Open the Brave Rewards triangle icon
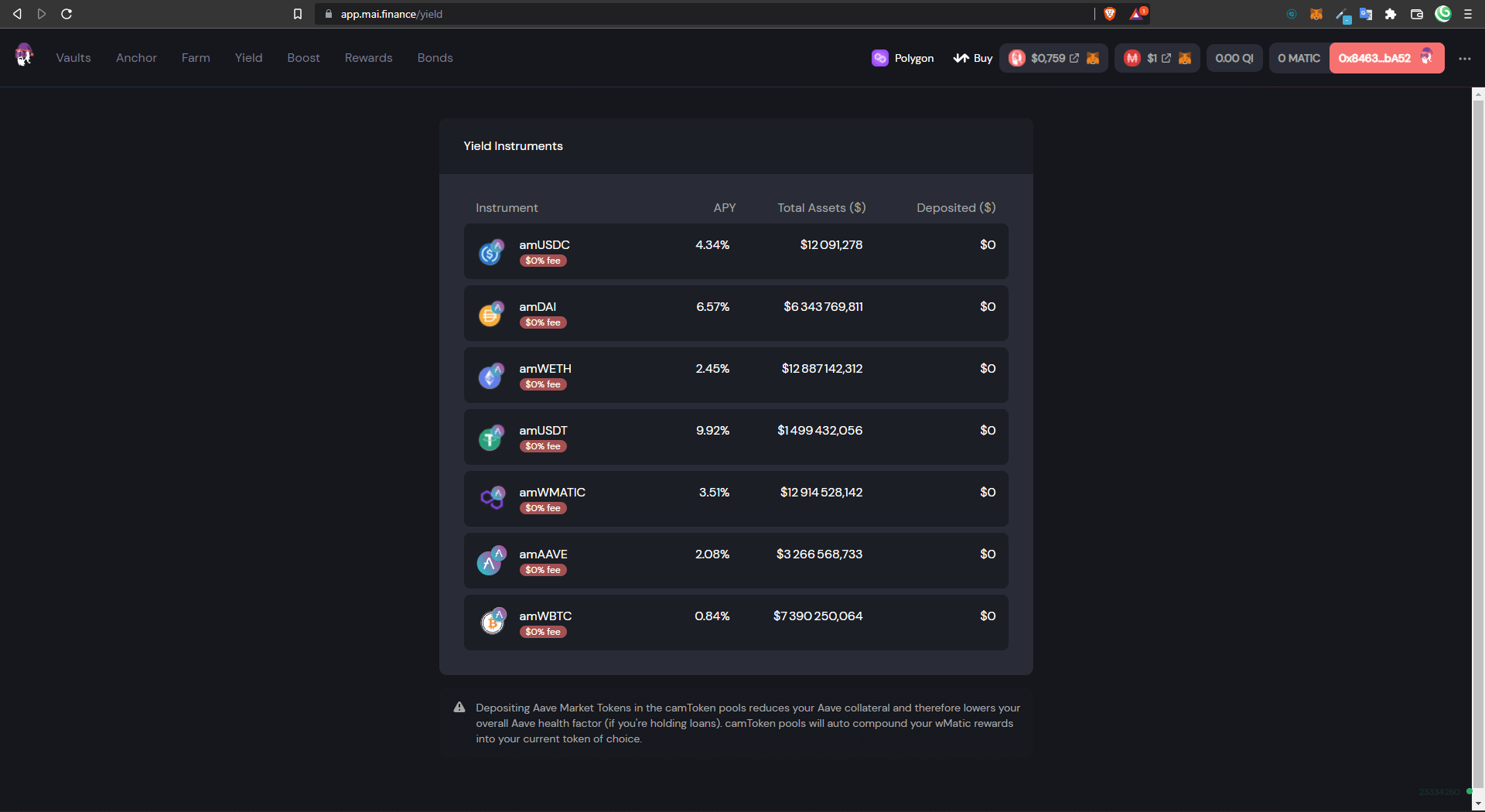The width and height of the screenshot is (1485, 812). click(x=1137, y=14)
